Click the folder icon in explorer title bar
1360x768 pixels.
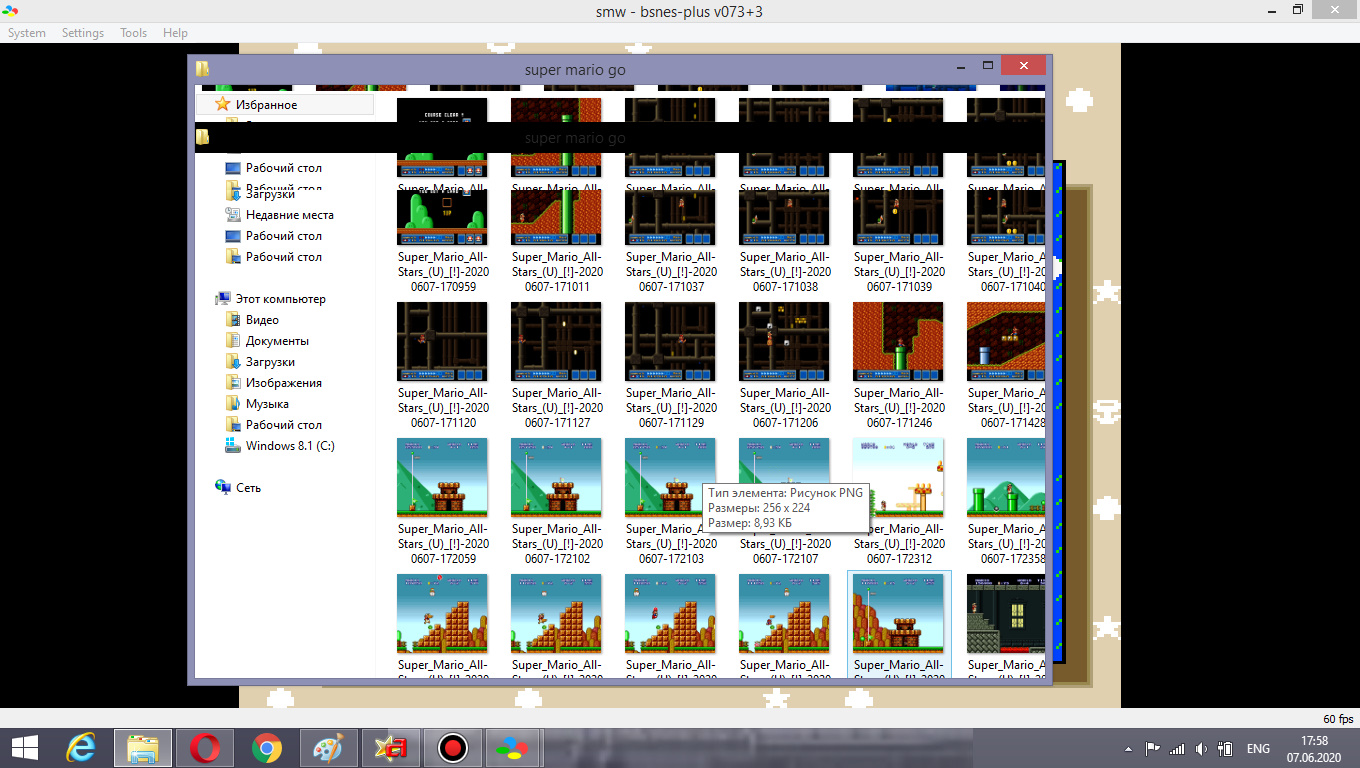(x=203, y=69)
